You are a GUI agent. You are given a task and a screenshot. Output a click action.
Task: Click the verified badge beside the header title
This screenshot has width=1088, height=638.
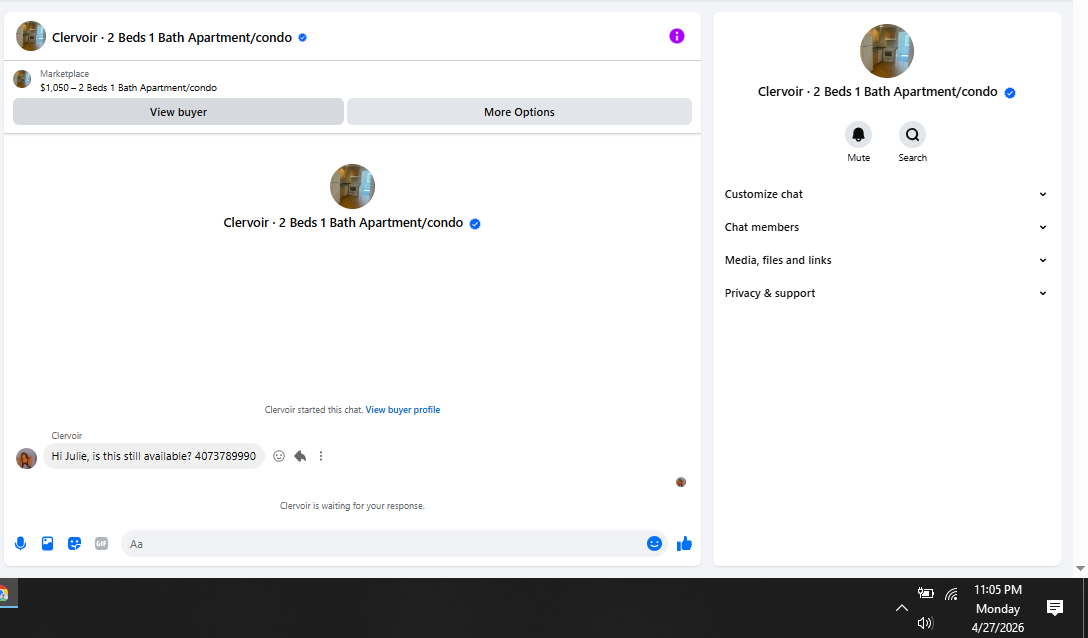[303, 37]
